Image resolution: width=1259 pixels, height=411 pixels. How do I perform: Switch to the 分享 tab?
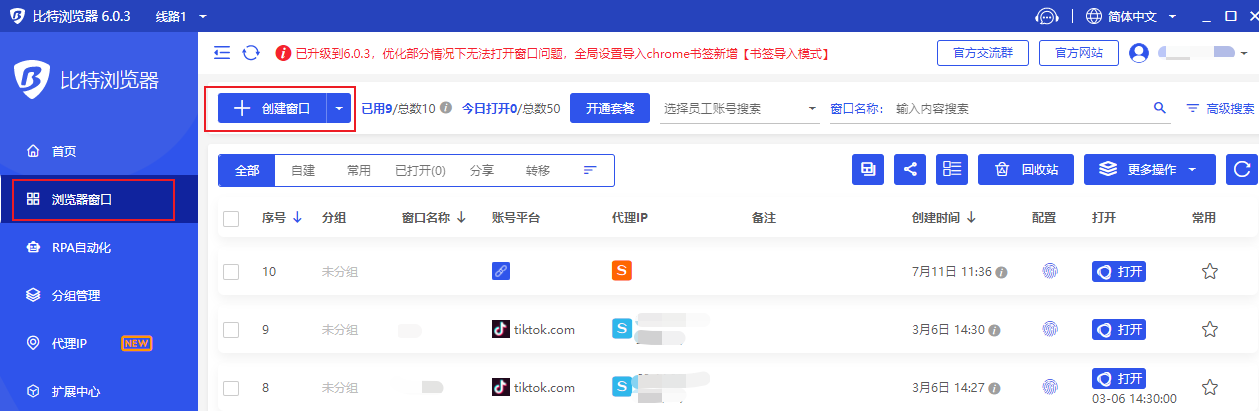click(482, 171)
